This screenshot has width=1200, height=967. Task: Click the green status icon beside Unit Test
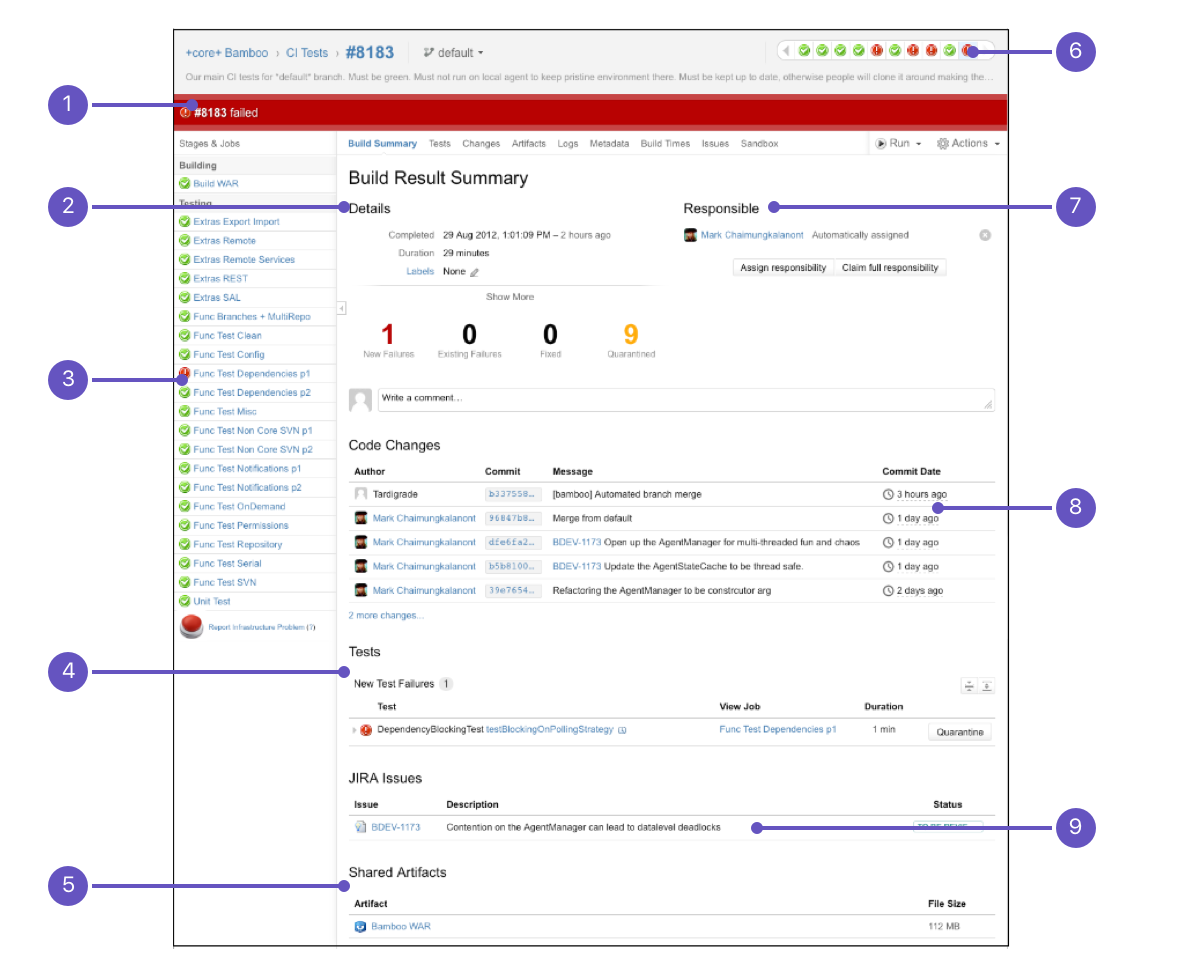[x=184, y=602]
